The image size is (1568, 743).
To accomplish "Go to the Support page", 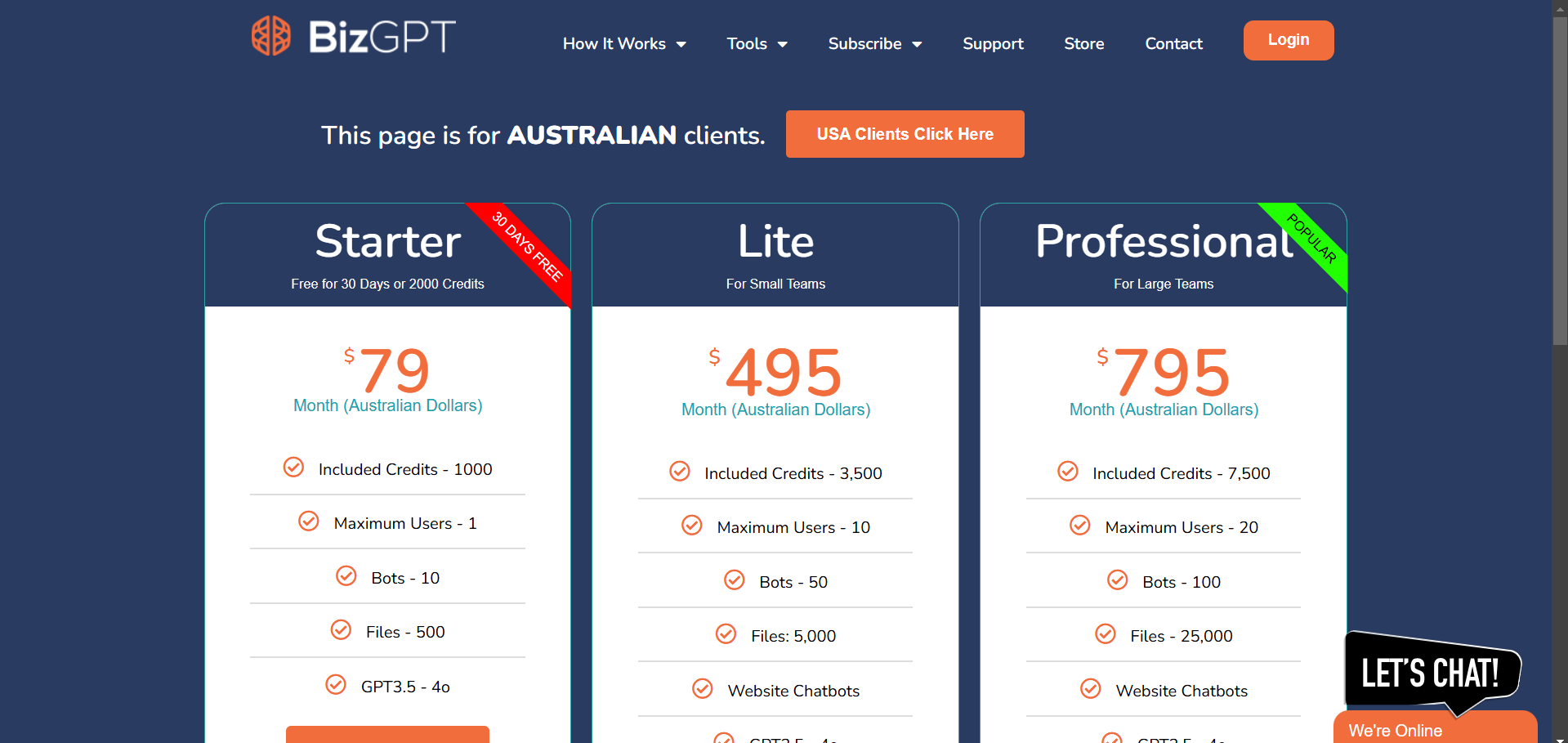I will 993,43.
